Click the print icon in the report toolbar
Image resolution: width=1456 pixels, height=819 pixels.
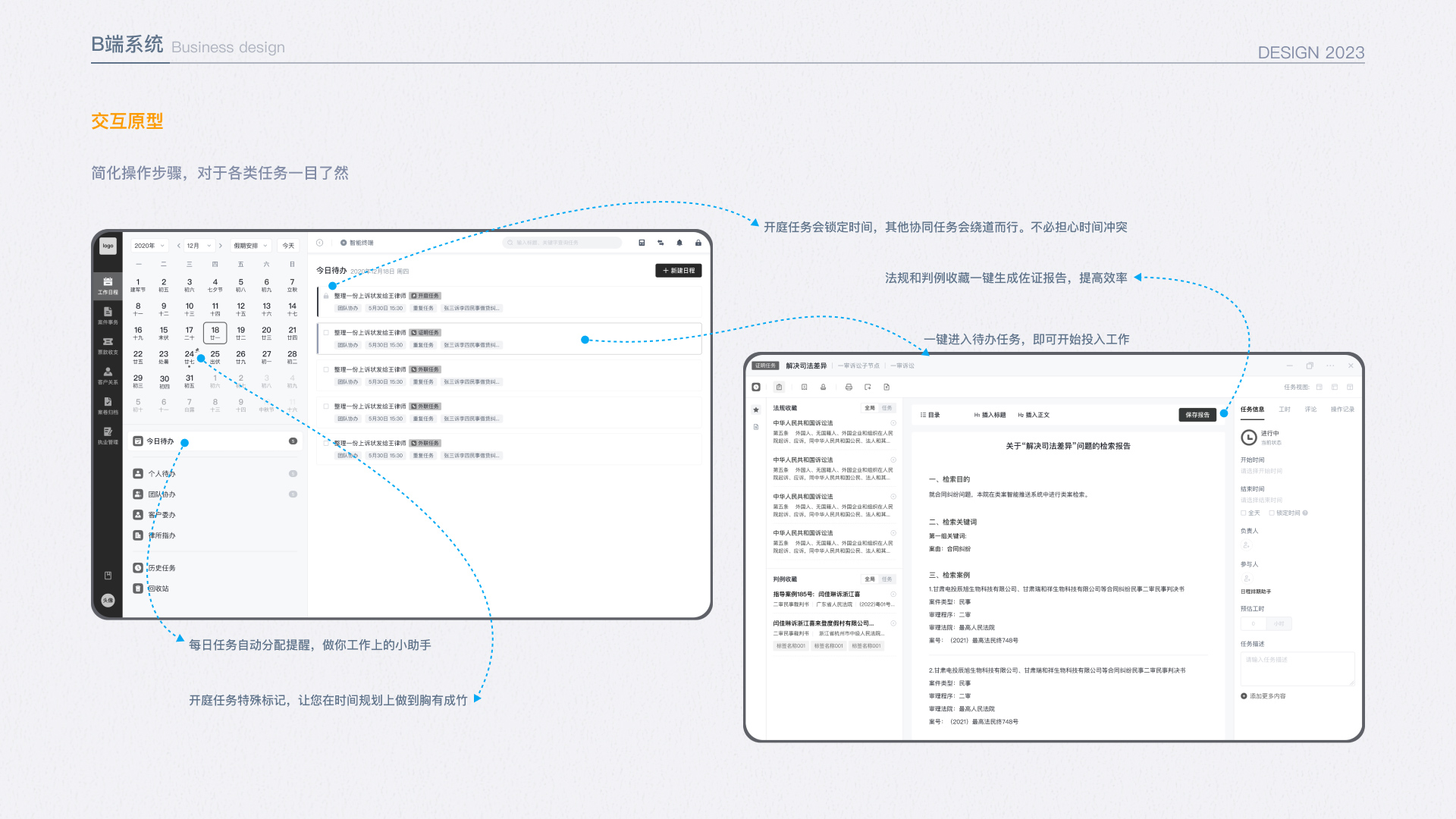[x=849, y=387]
